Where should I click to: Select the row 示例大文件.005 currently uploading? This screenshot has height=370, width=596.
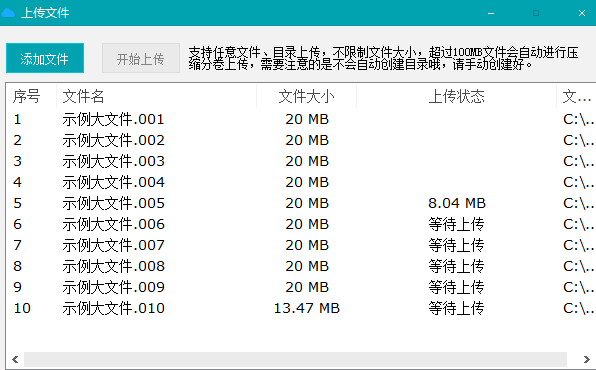pos(301,203)
